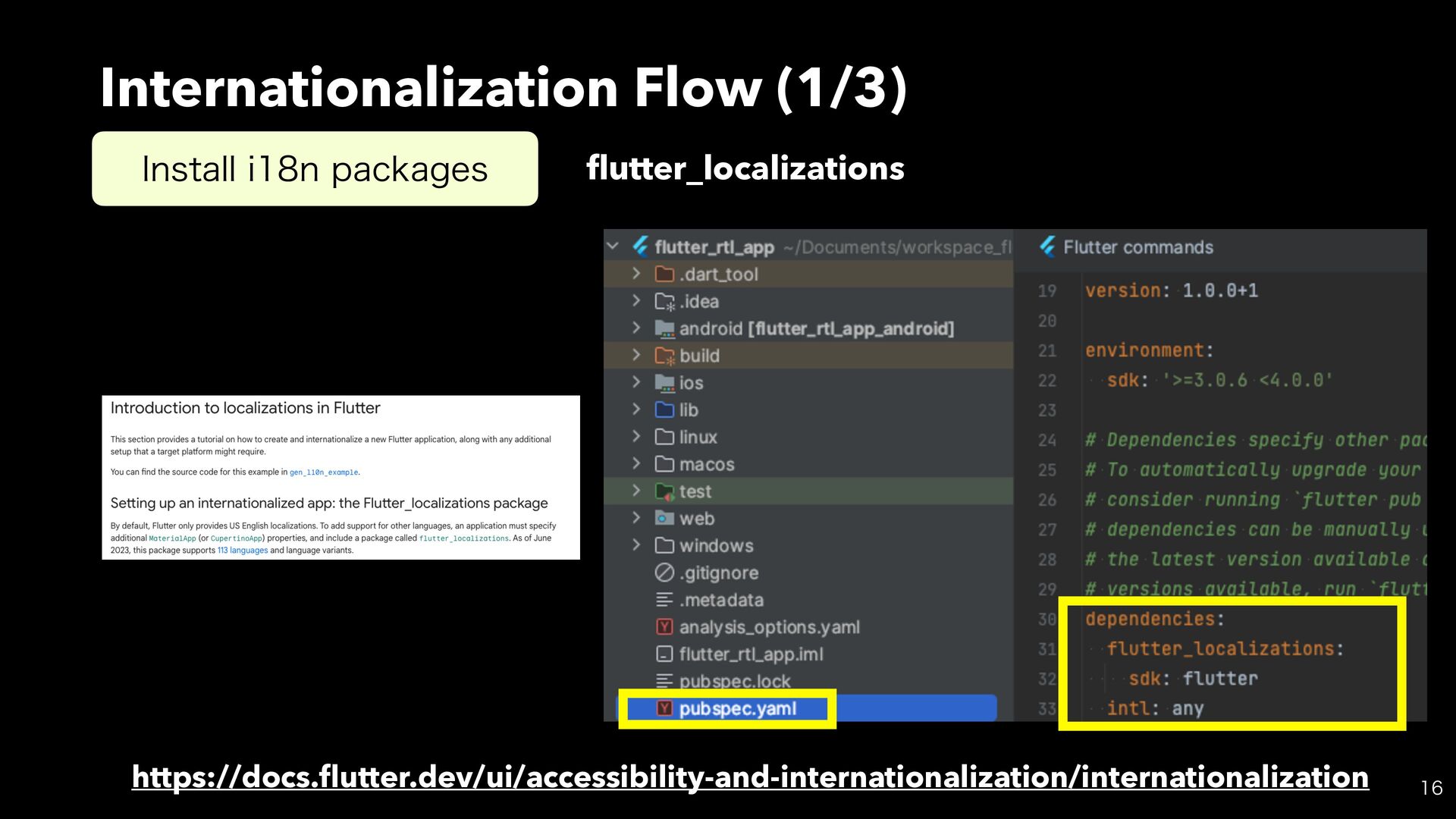1456x819 pixels.
Task: Expand the windows folder chevron
Action: 636,545
